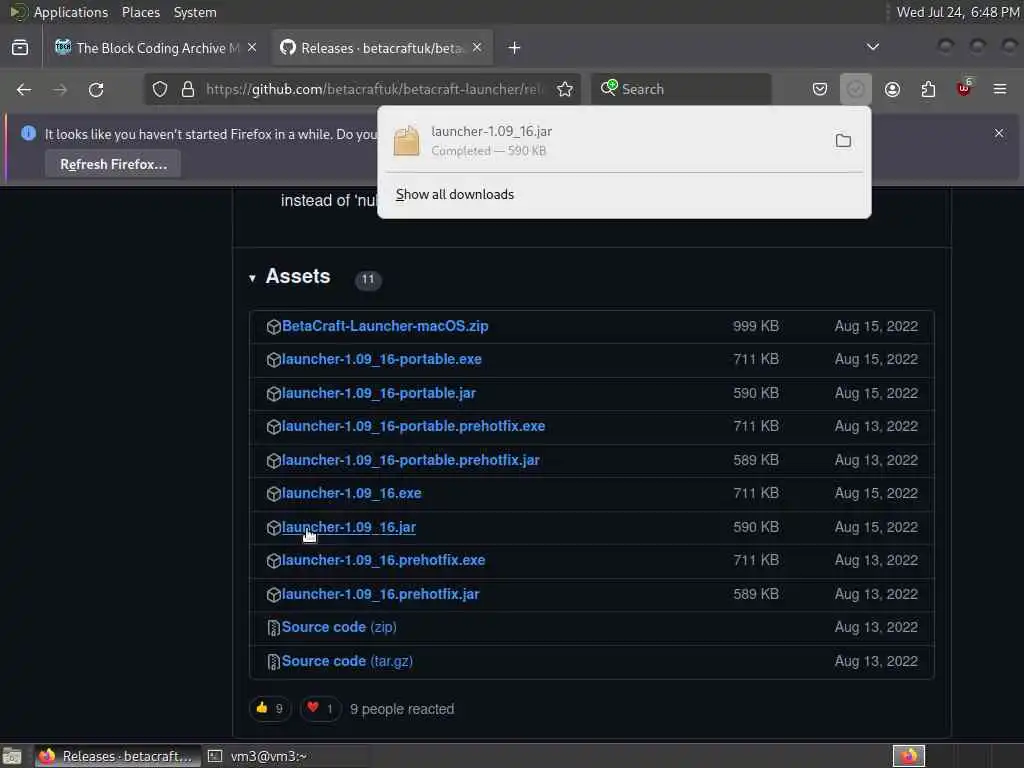1024x768 pixels.
Task: Download launcher-1.09_16-portable.prehotfix.exe
Action: 413,426
